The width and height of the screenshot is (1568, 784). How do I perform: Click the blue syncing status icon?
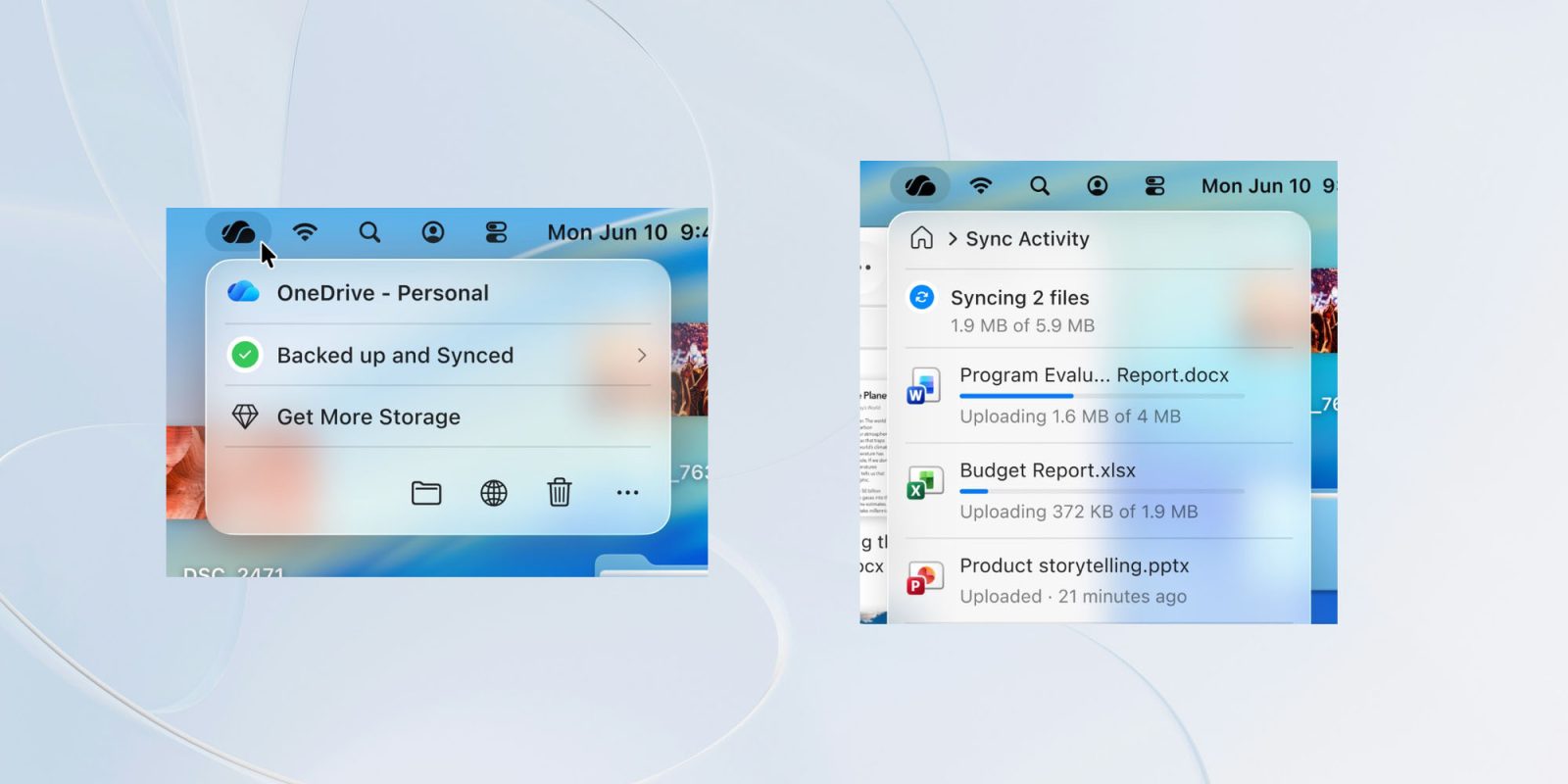coord(922,297)
